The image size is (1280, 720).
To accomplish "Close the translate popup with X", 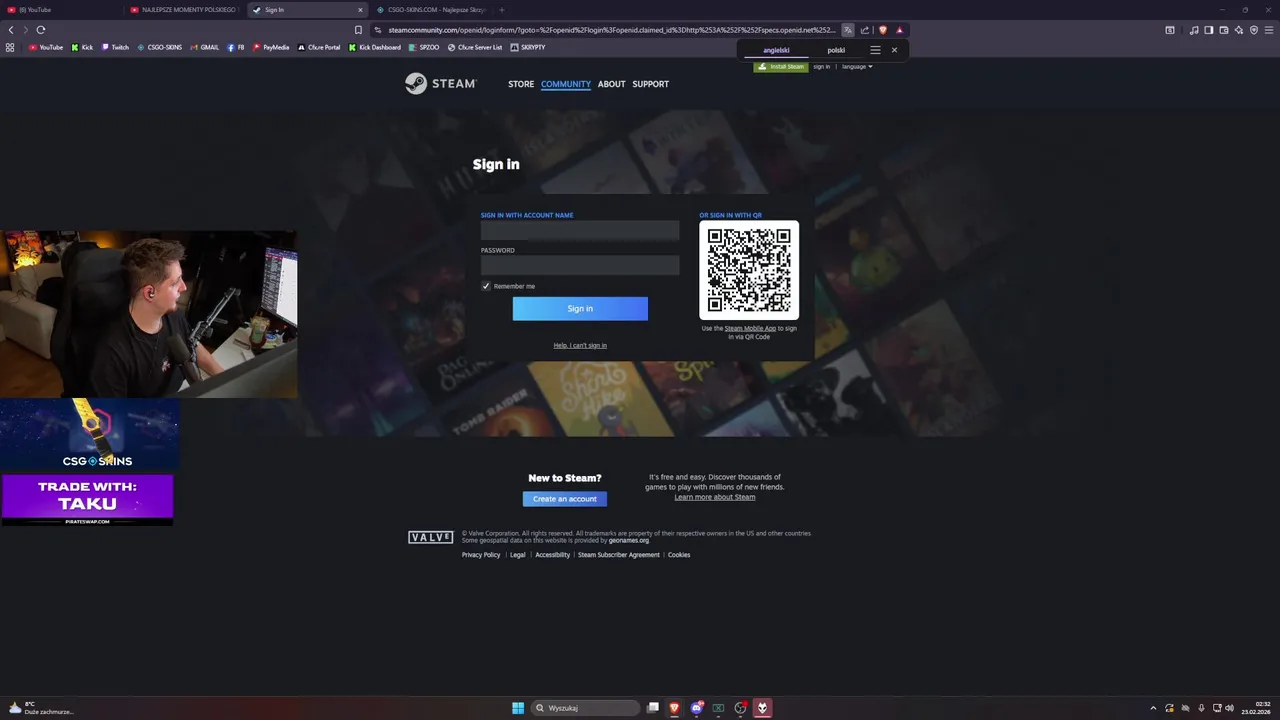I will pos(894,50).
